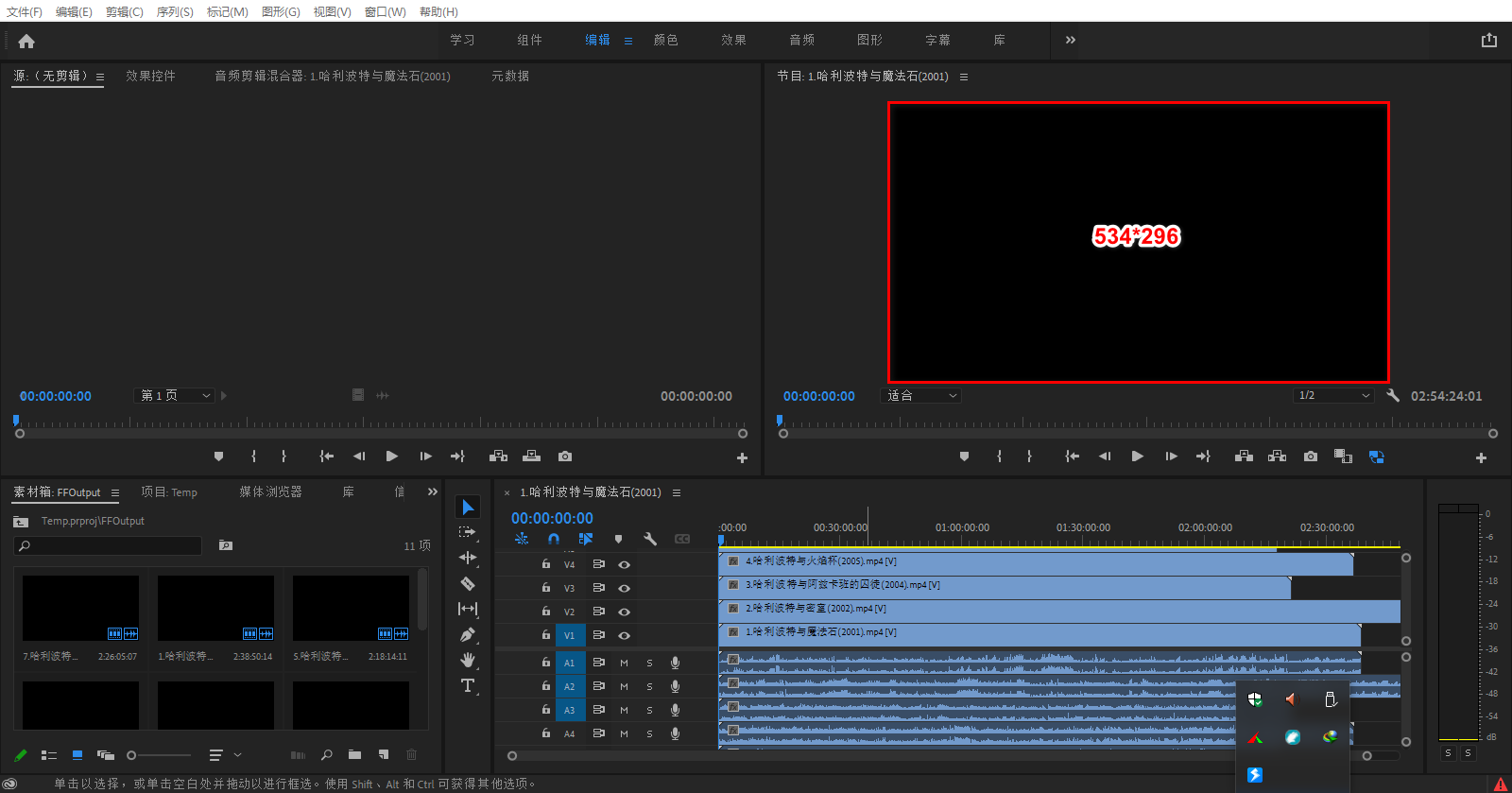
Task: Create new bin in project panel
Action: (354, 755)
